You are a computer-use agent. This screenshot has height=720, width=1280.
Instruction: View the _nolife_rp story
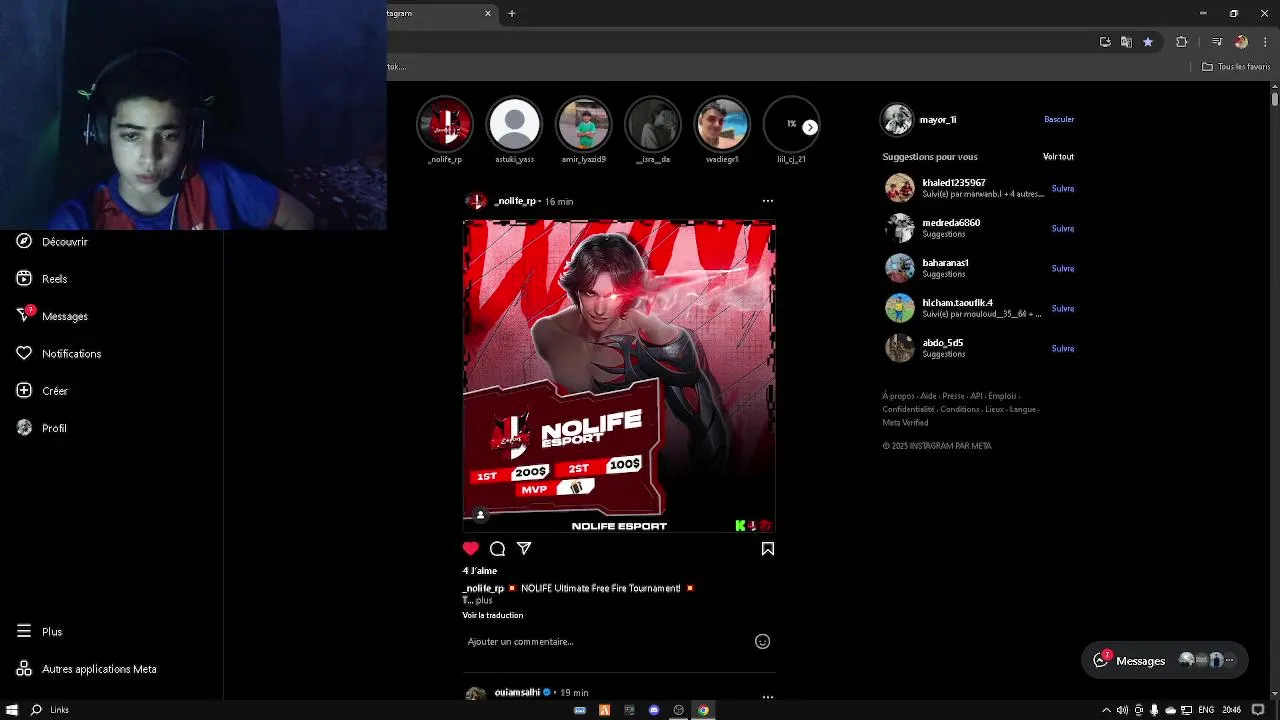[445, 125]
